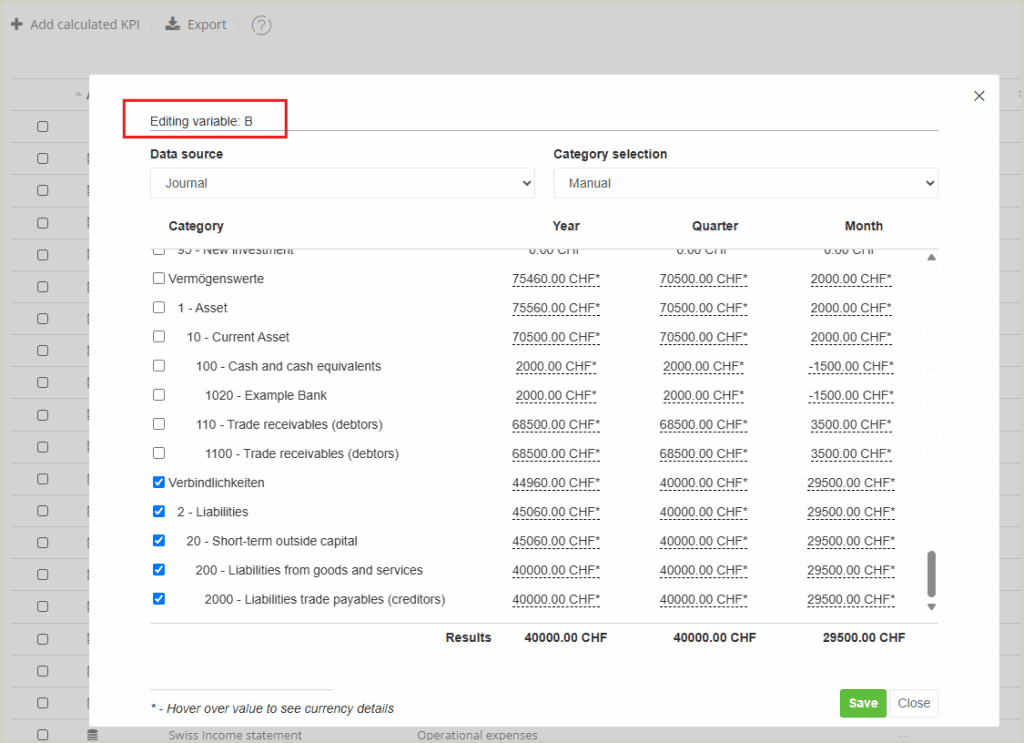Check the 10 - Current Asset checkbox
The width and height of the screenshot is (1024, 743).
click(159, 336)
